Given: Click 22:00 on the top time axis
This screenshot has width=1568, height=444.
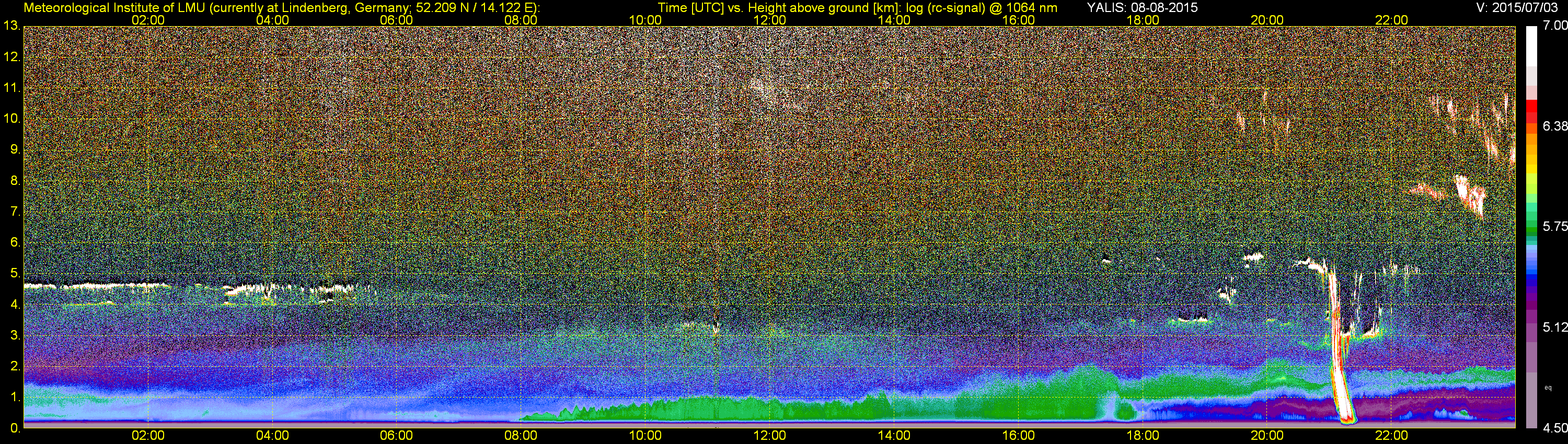Looking at the screenshot, I should pos(1391,20).
